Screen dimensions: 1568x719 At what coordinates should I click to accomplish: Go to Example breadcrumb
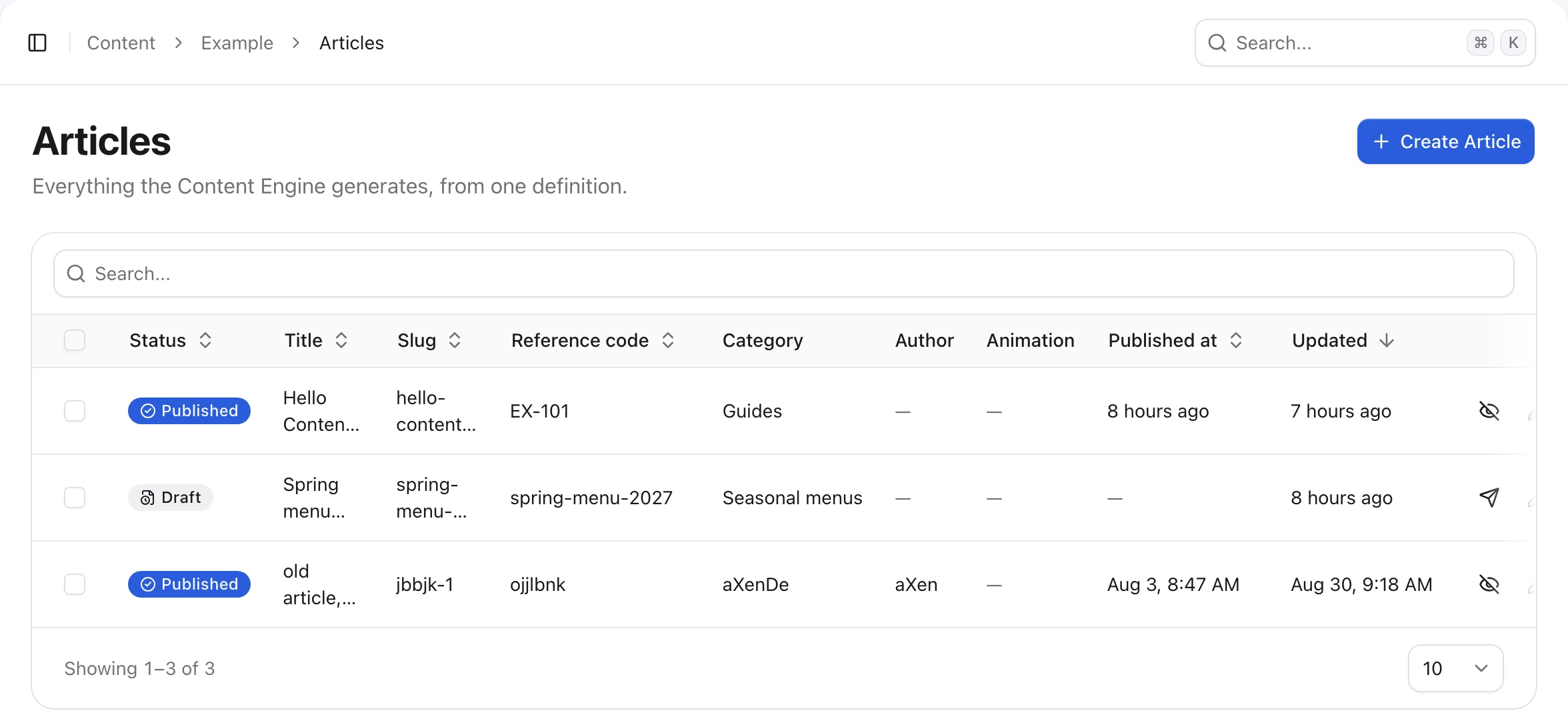pyautogui.click(x=237, y=43)
